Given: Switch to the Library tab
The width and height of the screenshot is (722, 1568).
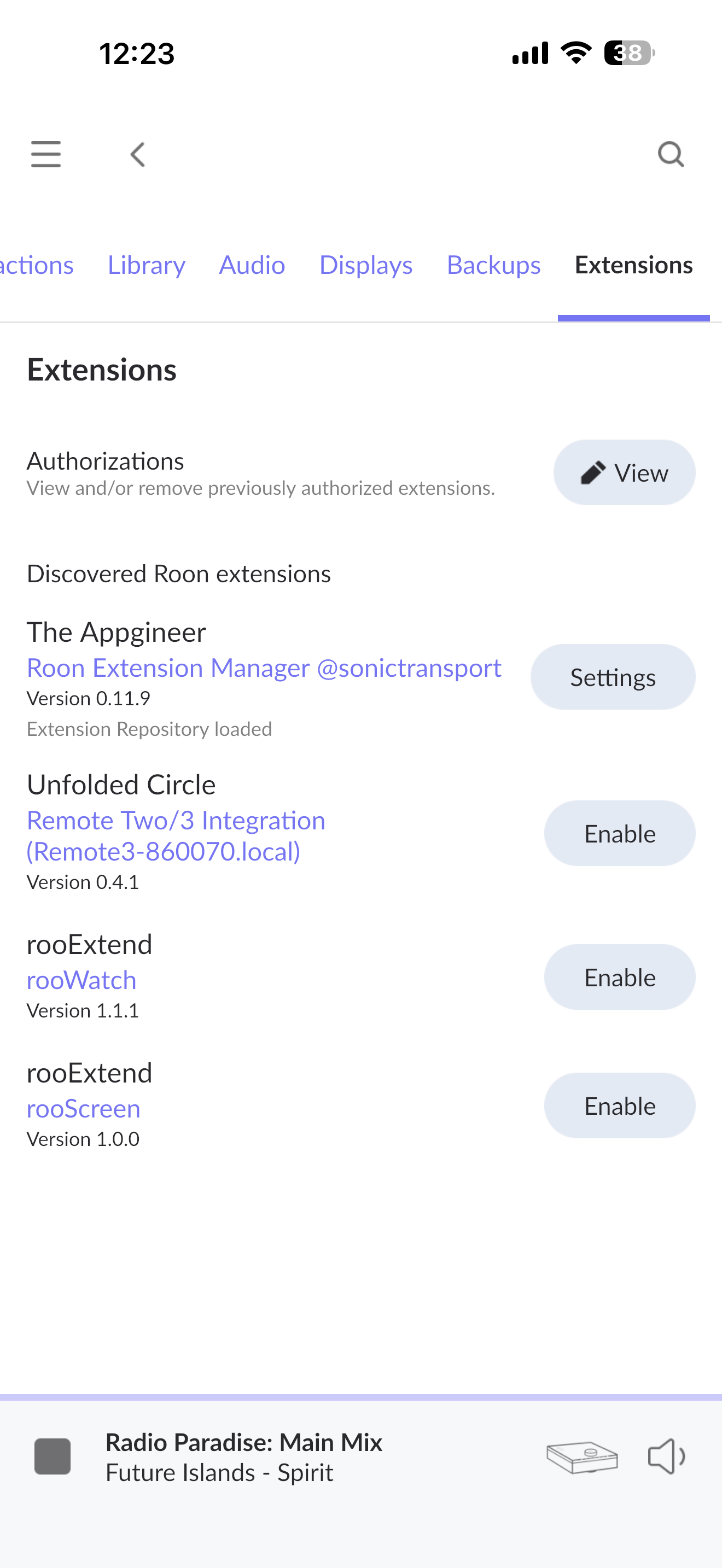Looking at the screenshot, I should pos(147,265).
